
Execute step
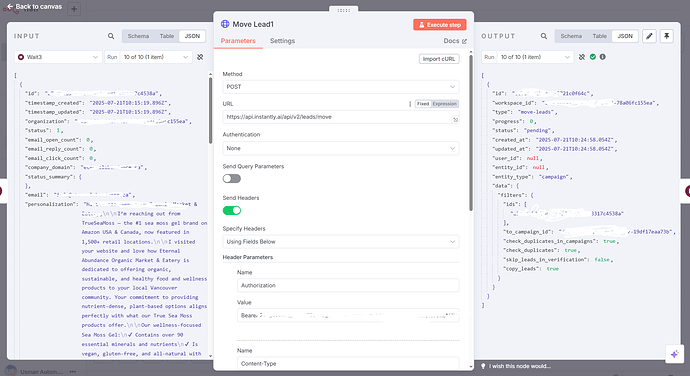[x=440, y=25]
